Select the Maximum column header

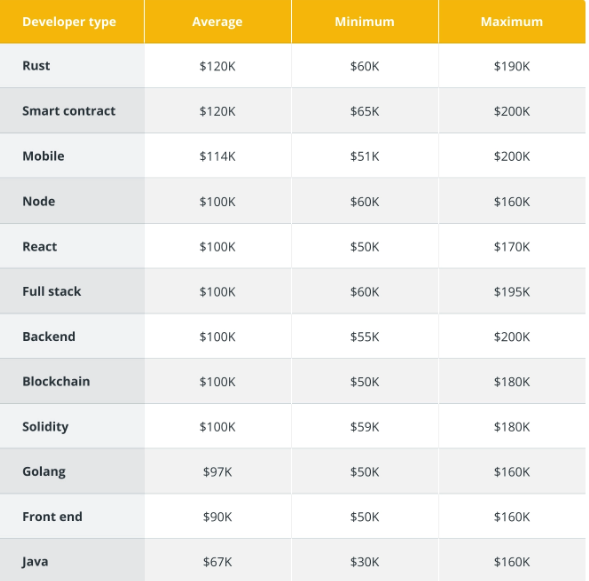(x=512, y=22)
